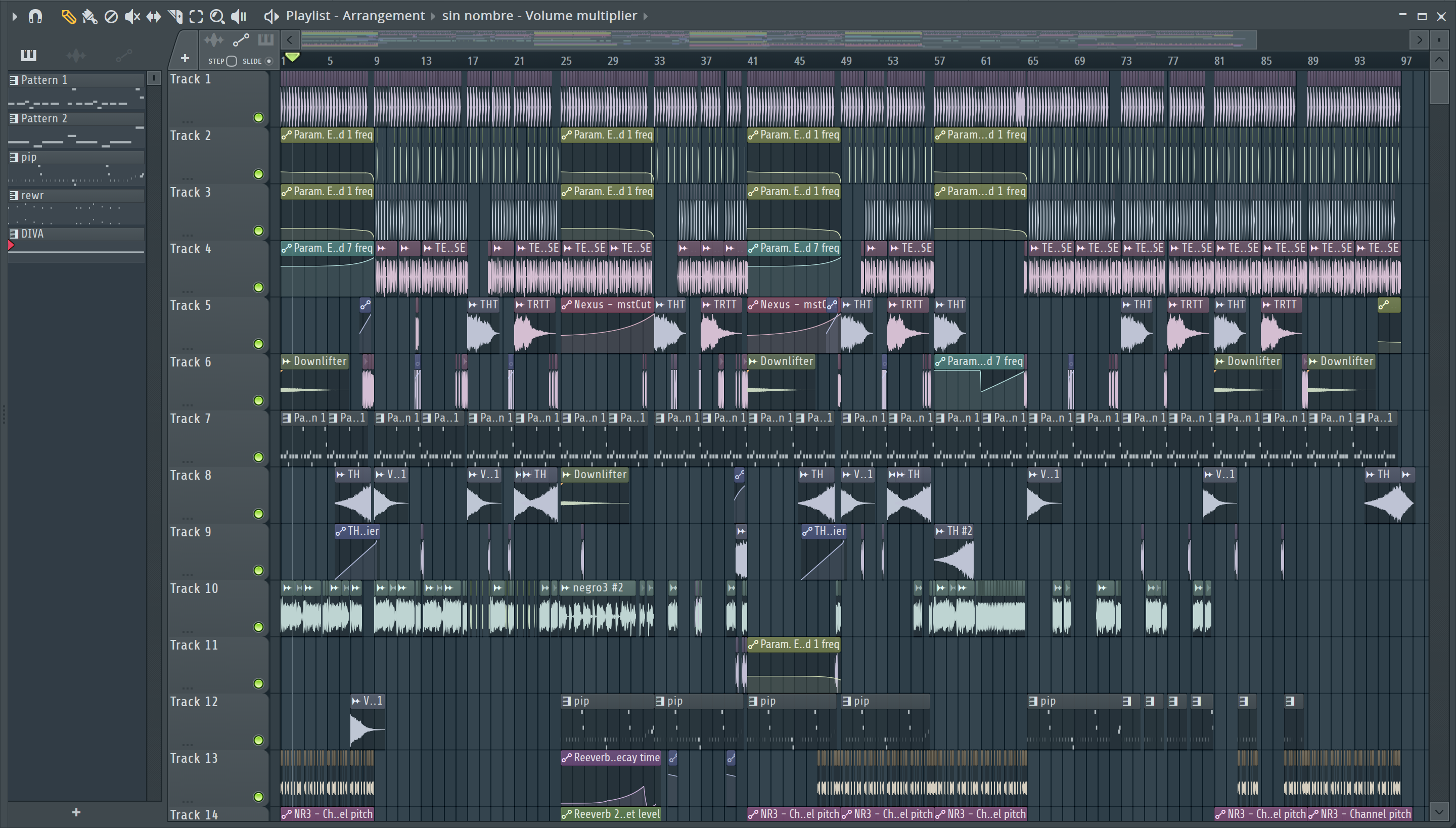Pick the Zoom magnifier tool

coord(217,17)
